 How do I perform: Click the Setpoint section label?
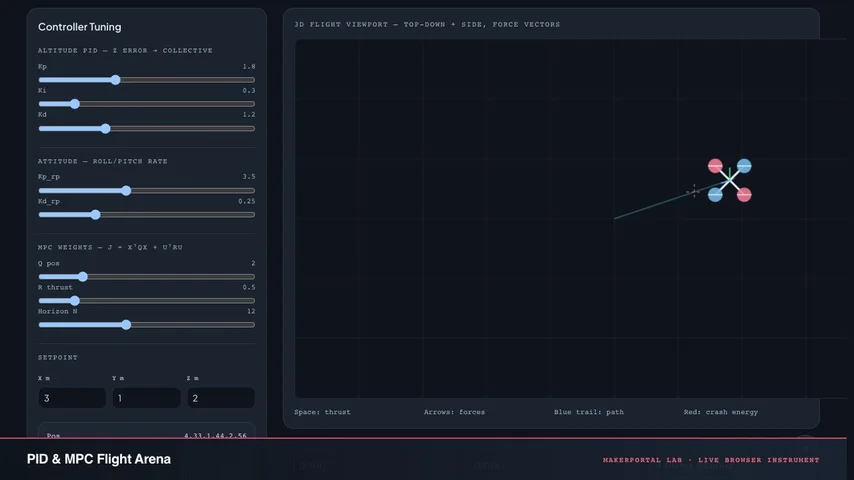click(x=58, y=357)
